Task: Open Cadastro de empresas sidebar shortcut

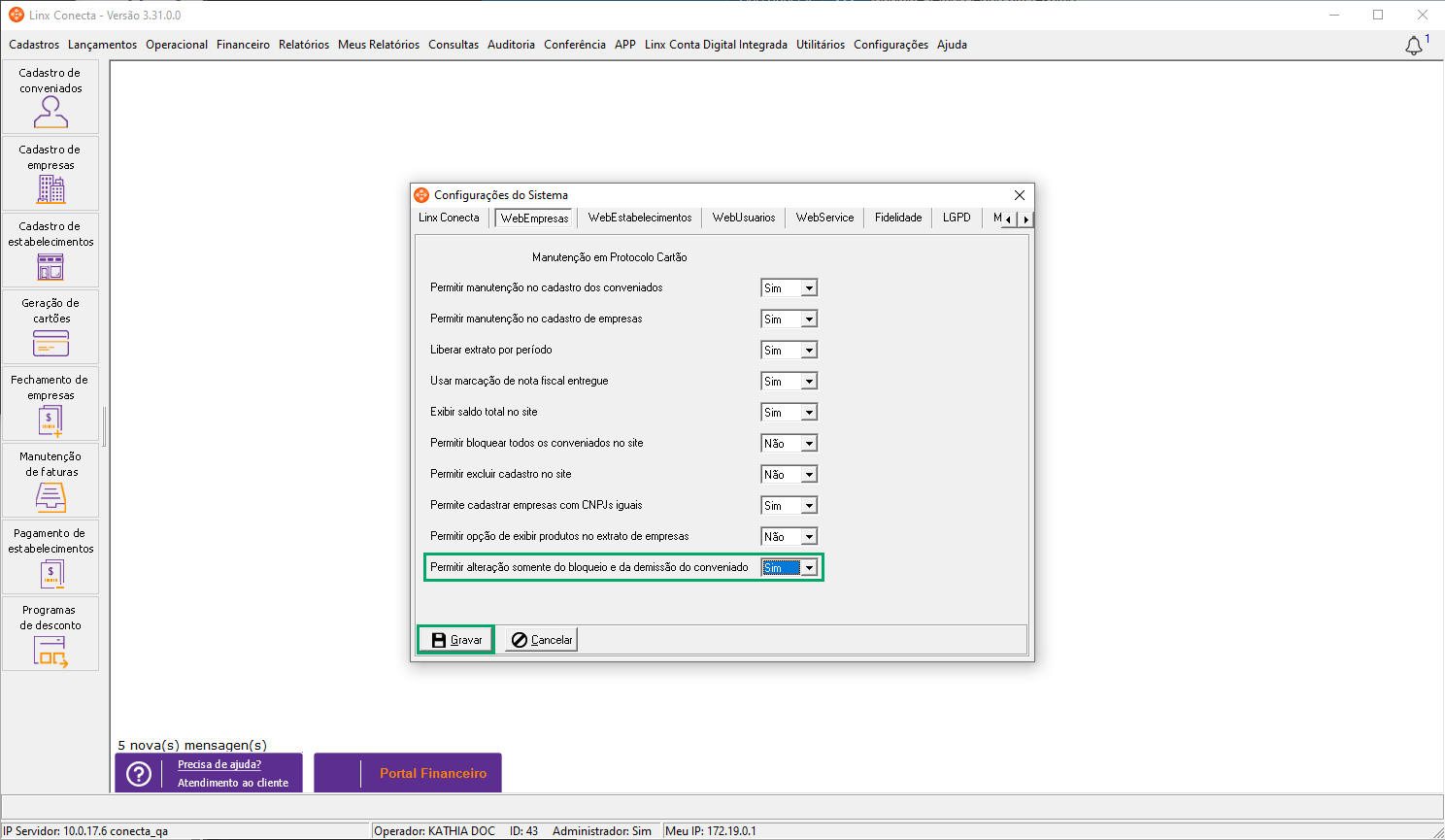Action: (50, 174)
